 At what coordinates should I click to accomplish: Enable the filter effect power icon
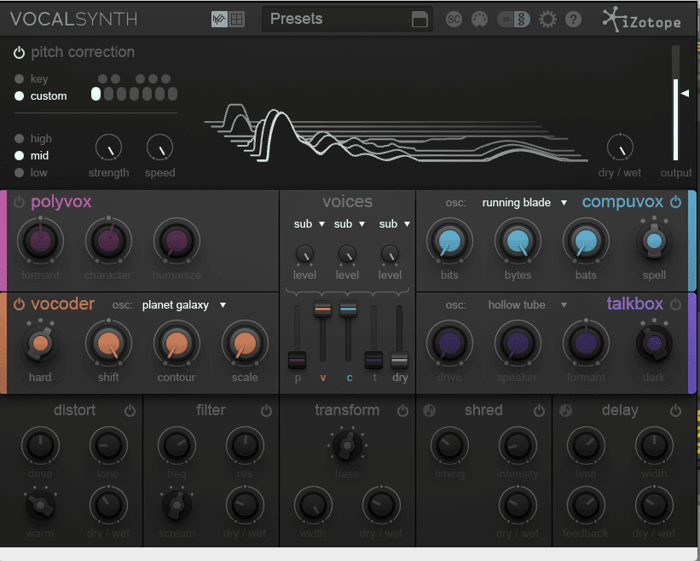point(266,411)
